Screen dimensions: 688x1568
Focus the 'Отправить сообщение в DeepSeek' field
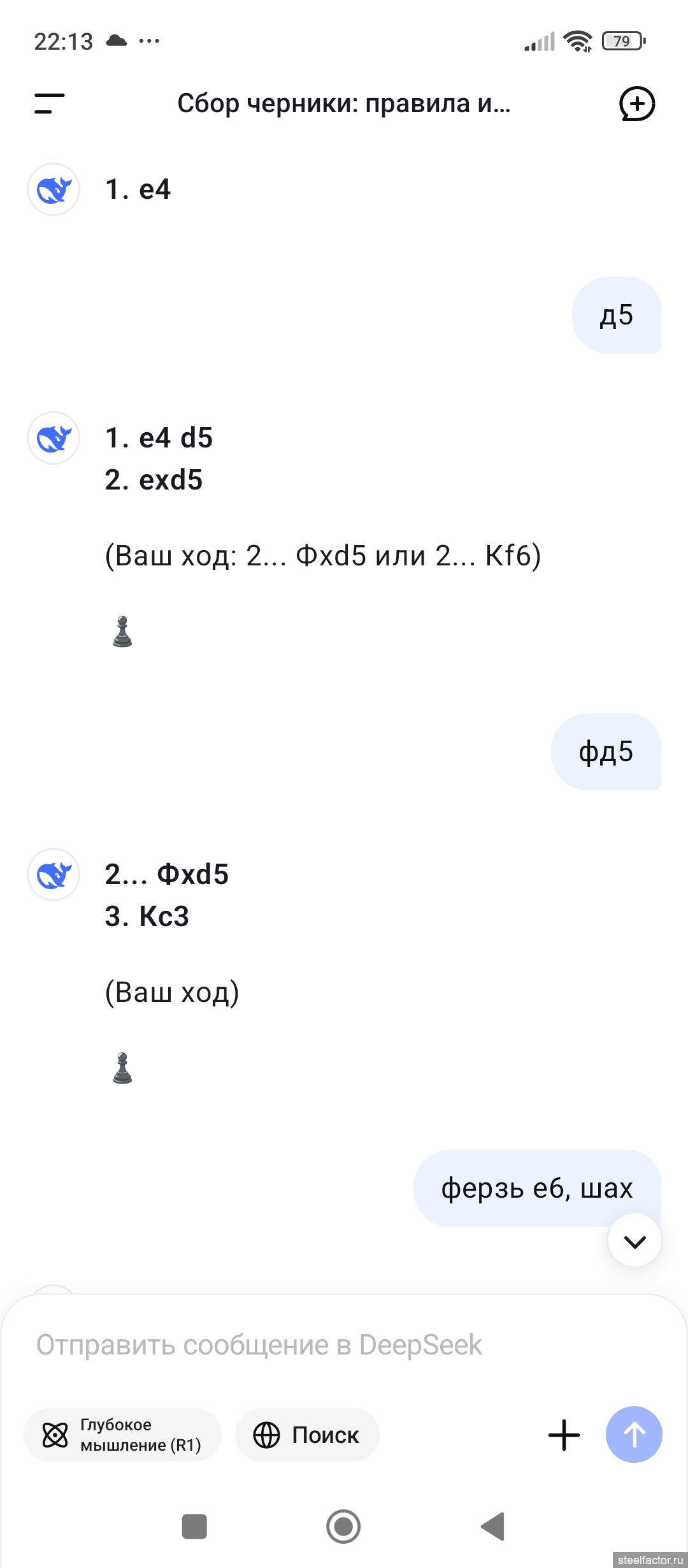(344, 1345)
